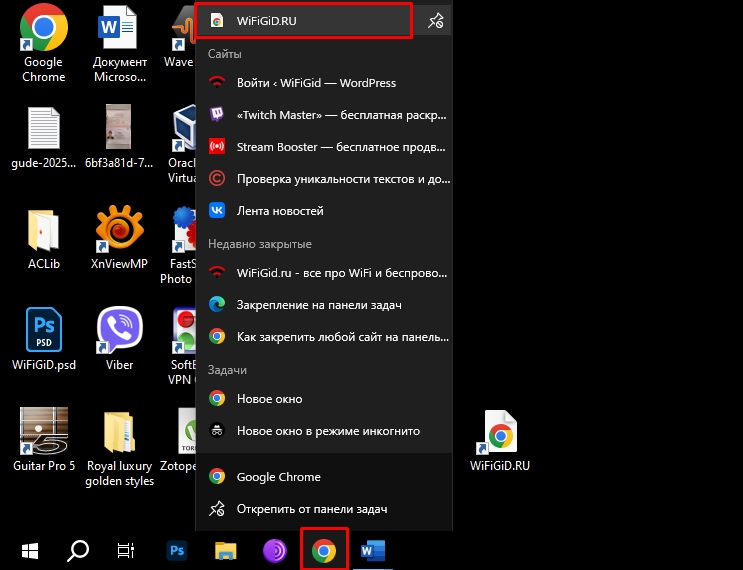Select Viber desktop shortcut
743x570 pixels.
(119, 338)
